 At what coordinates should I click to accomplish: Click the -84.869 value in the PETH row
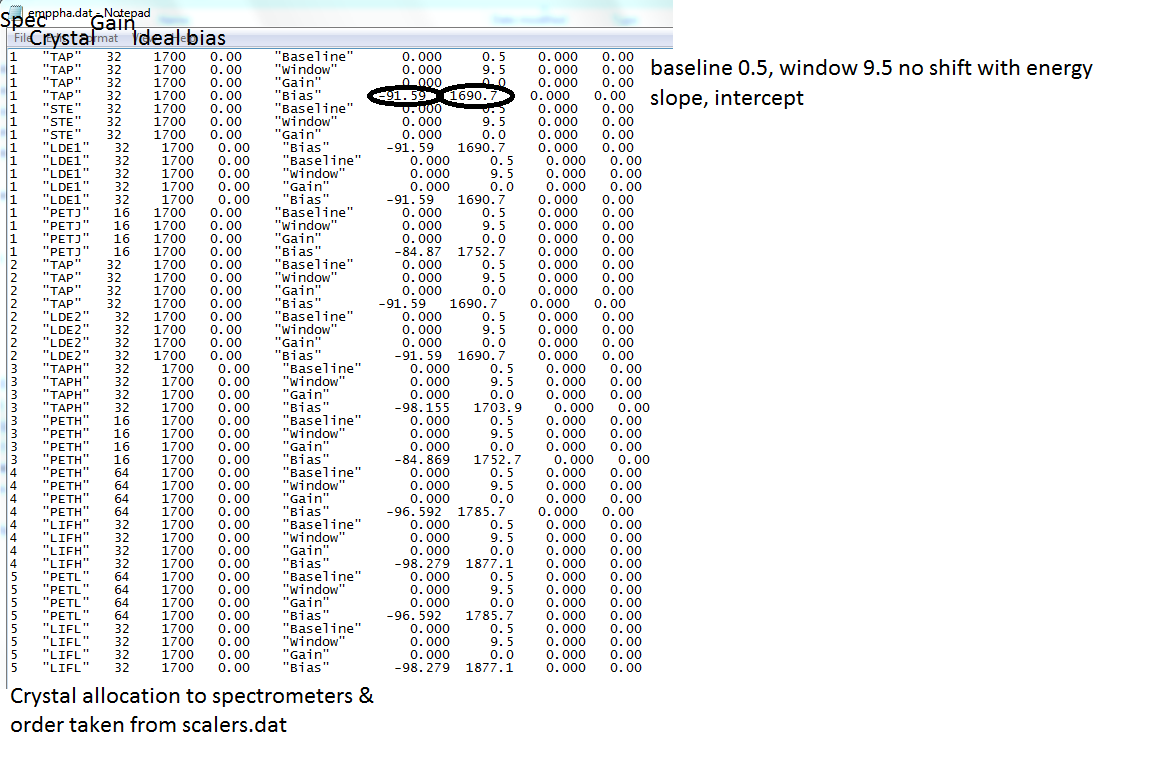click(x=422, y=460)
